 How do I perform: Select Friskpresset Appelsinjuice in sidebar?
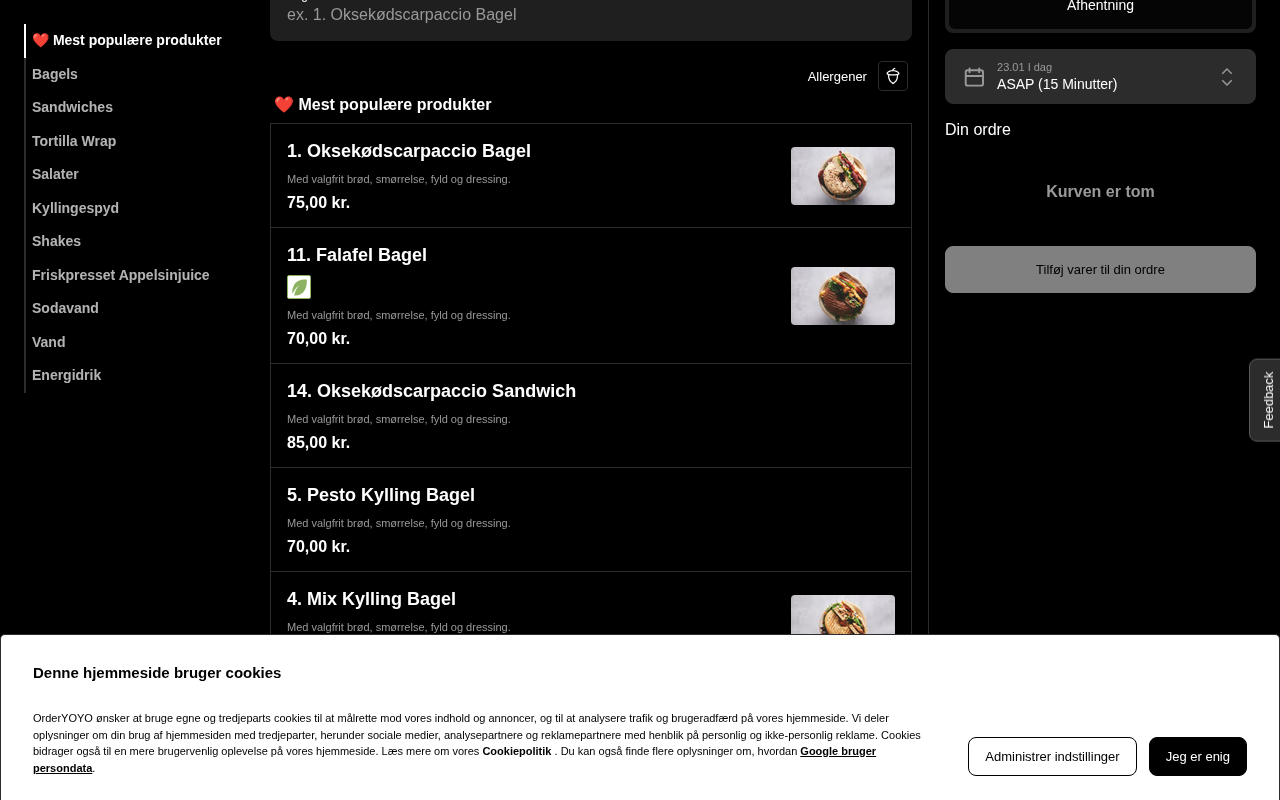(121, 275)
